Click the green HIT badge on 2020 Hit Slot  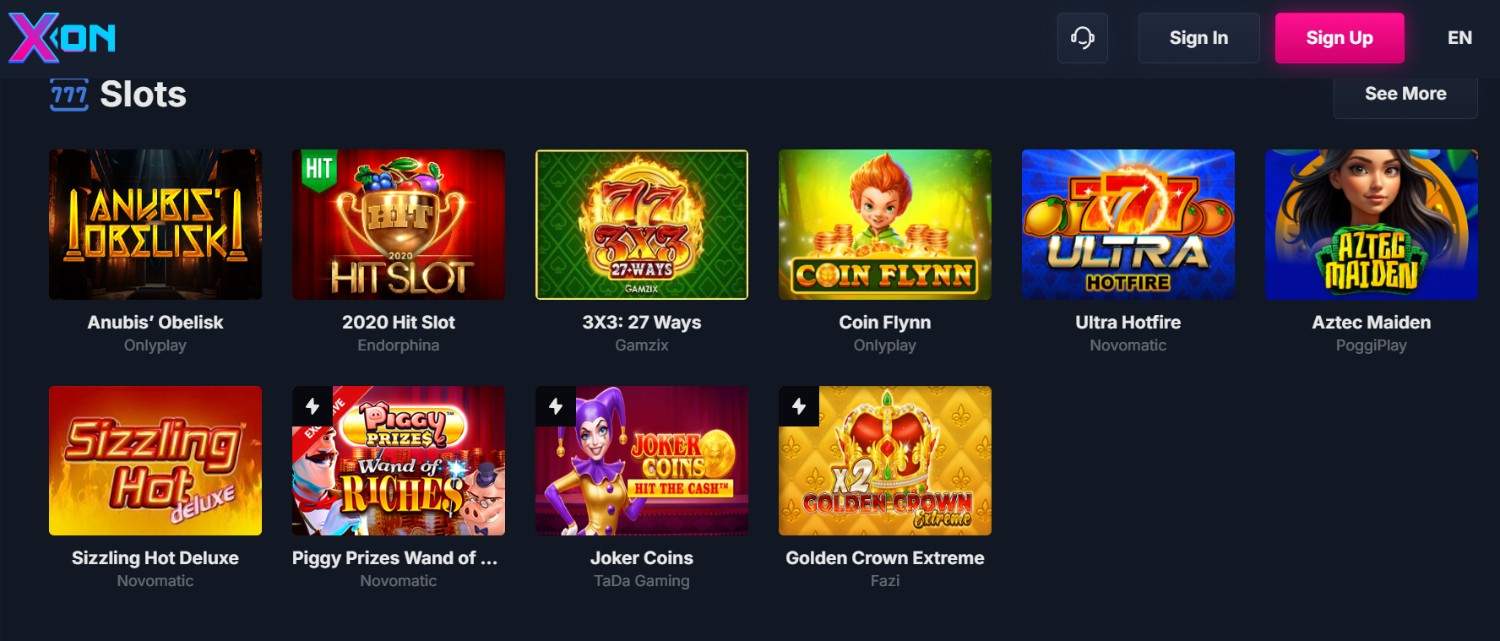click(x=318, y=171)
